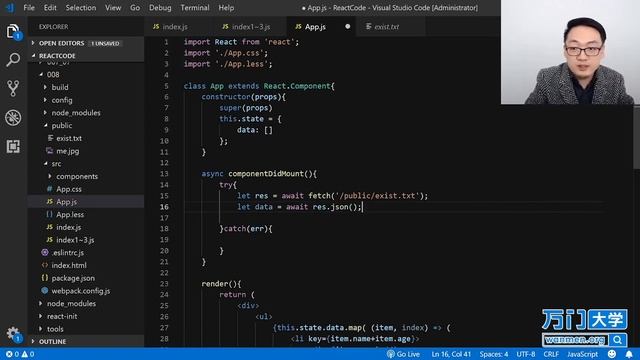Expand the Open Editors section
This screenshot has height=360, width=640.
[x=86, y=43]
